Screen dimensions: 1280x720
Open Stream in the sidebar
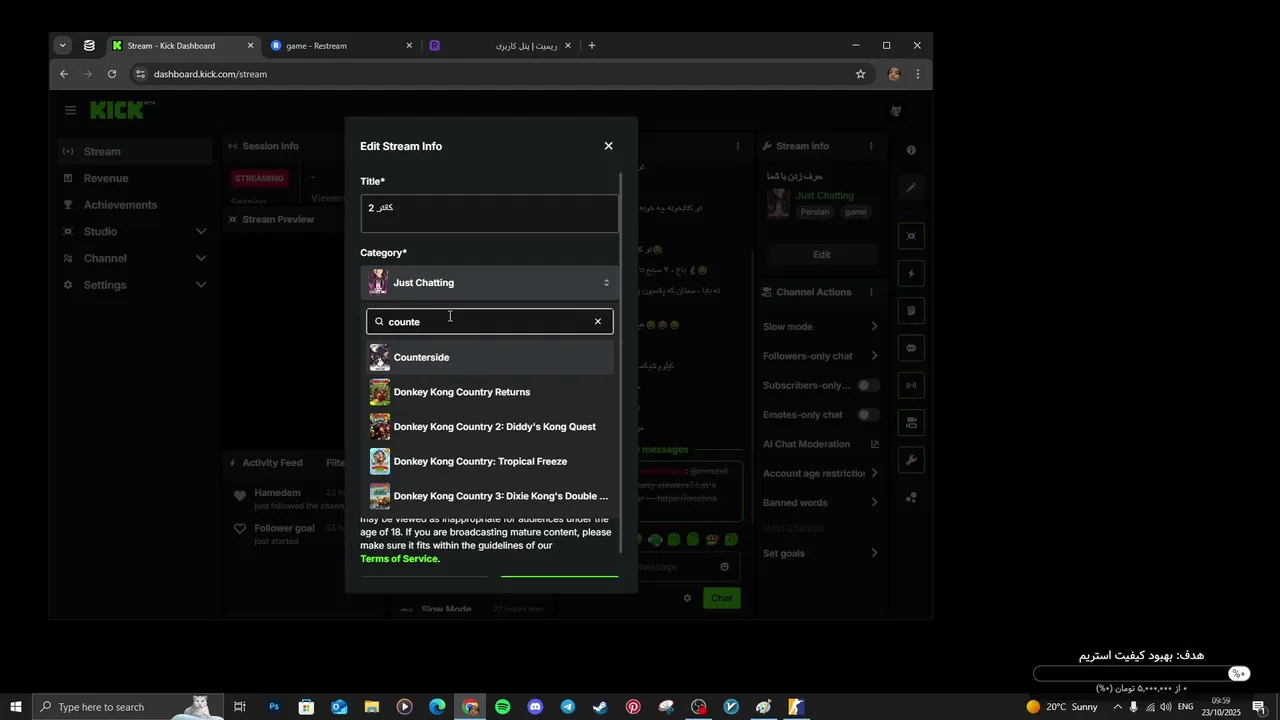pyautogui.click(x=134, y=152)
